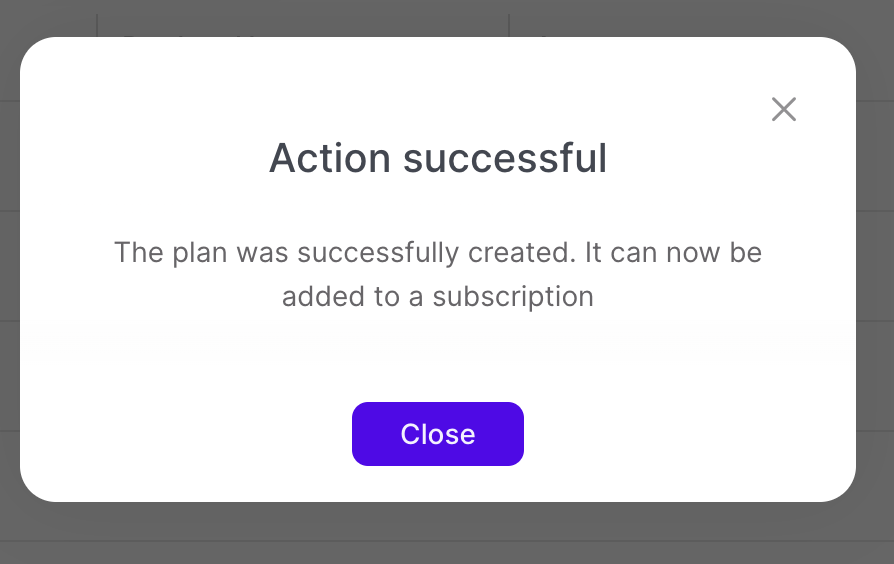The image size is (894, 564).
Task: Click the dimmed backdrop left of the dialog
Action: click(x=9, y=270)
